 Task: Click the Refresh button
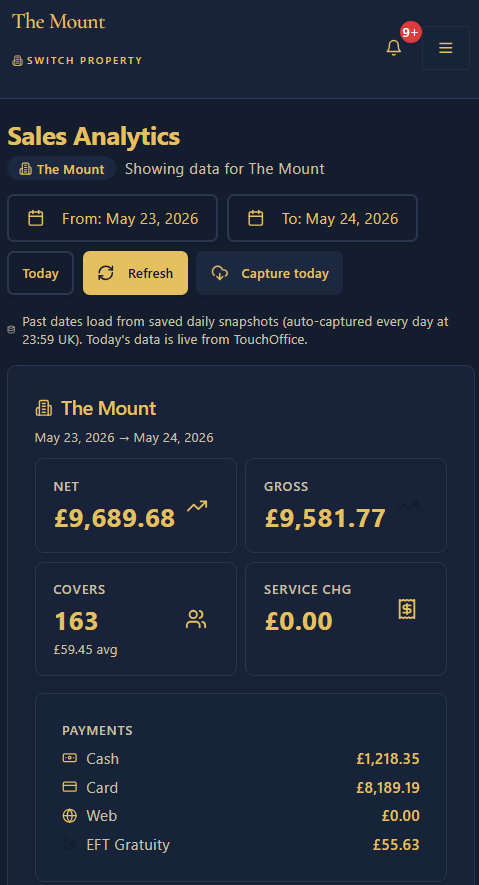[x=135, y=273]
